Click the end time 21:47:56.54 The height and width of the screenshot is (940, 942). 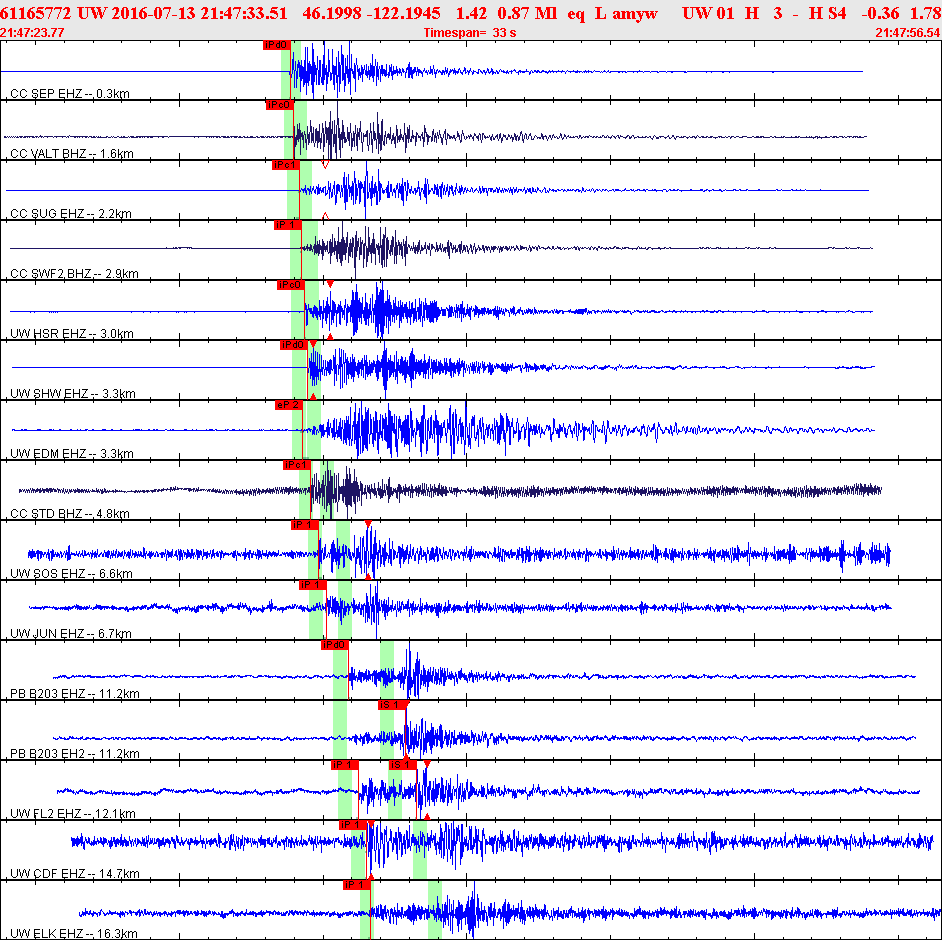908,33
